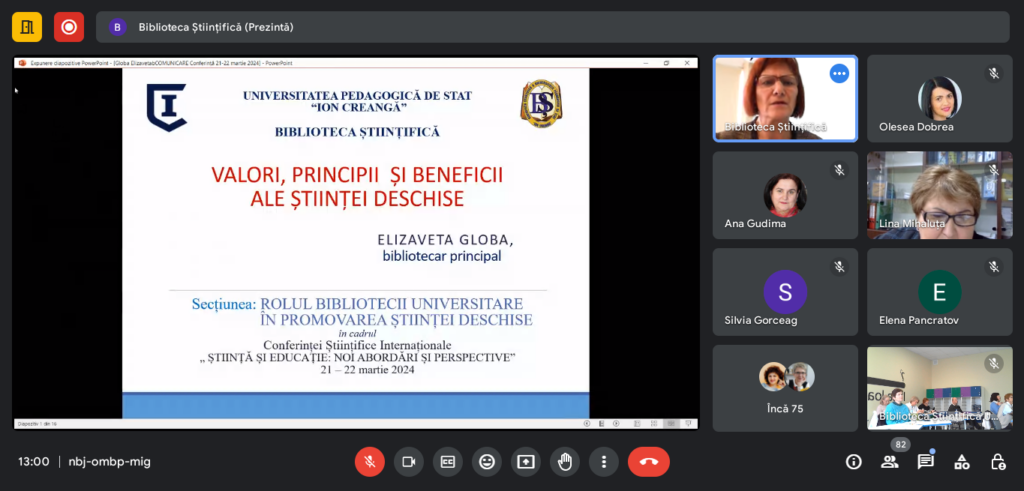
Task: Open the emoji reactions button
Action: click(486, 461)
